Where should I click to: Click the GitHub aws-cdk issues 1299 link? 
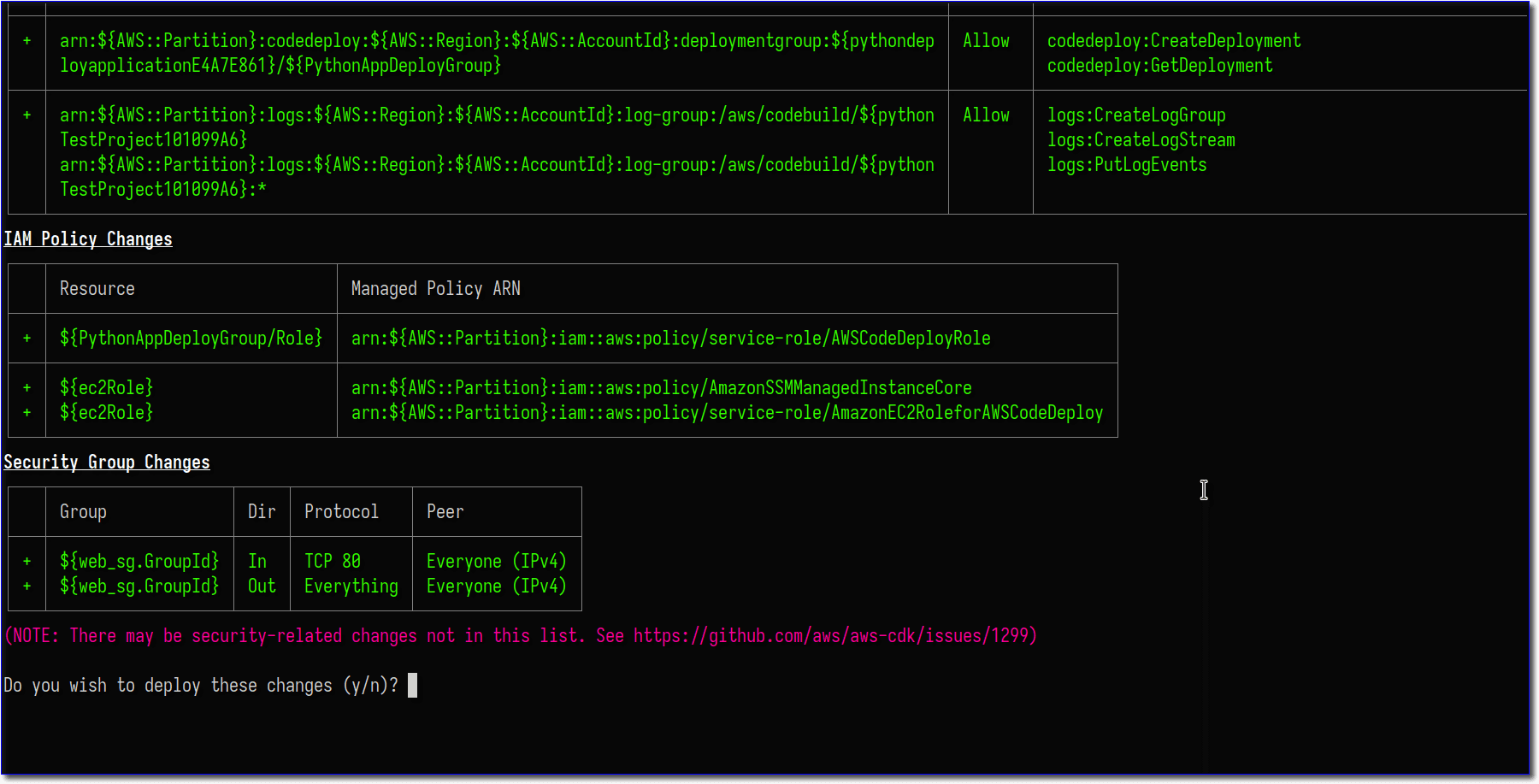click(x=830, y=636)
